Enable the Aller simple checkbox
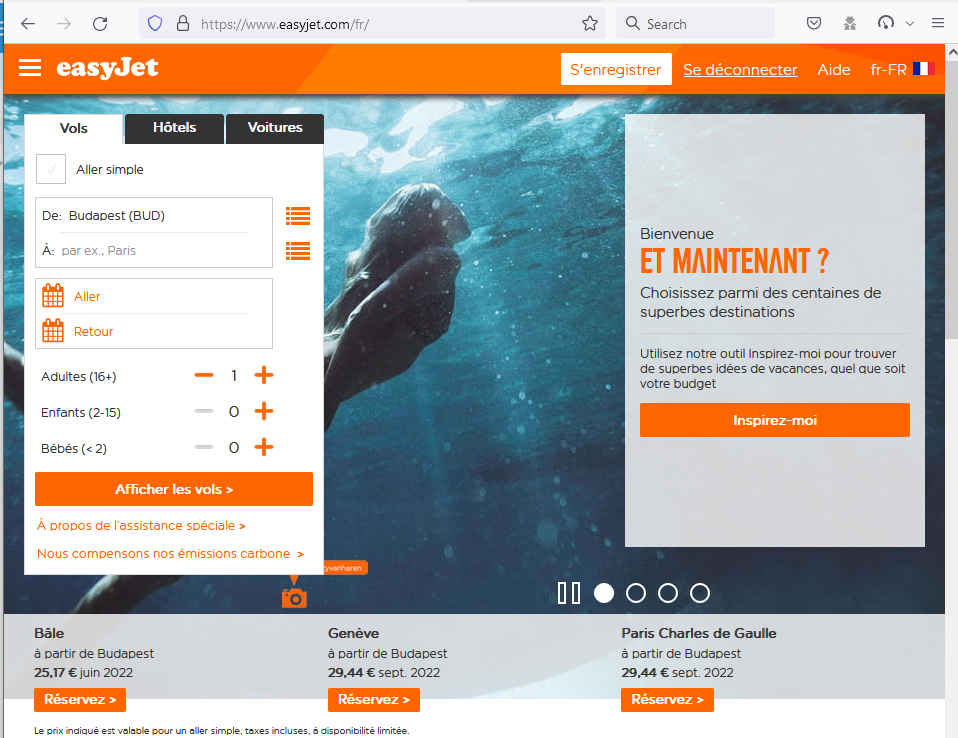958x738 pixels. coord(50,169)
